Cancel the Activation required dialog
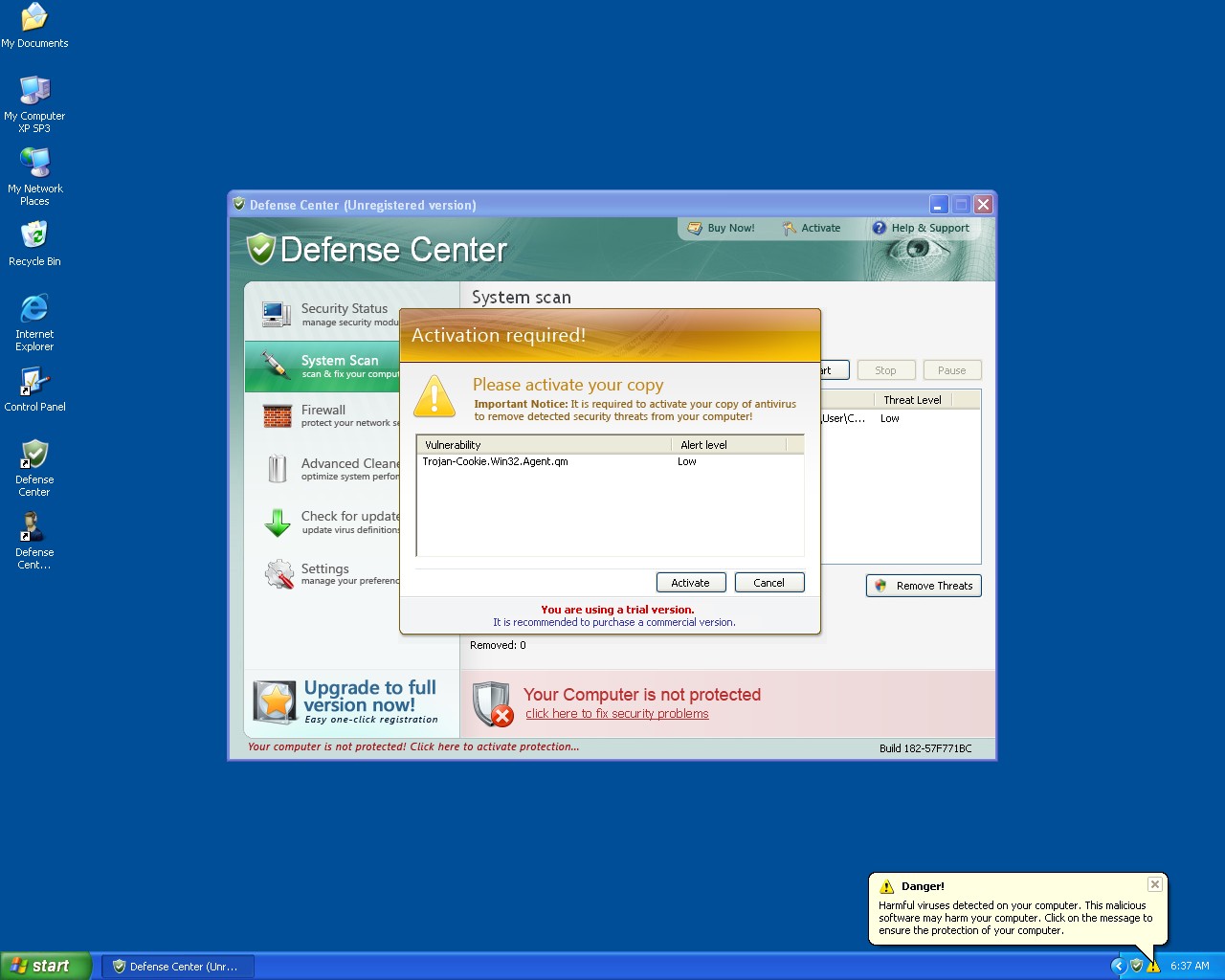 click(768, 582)
